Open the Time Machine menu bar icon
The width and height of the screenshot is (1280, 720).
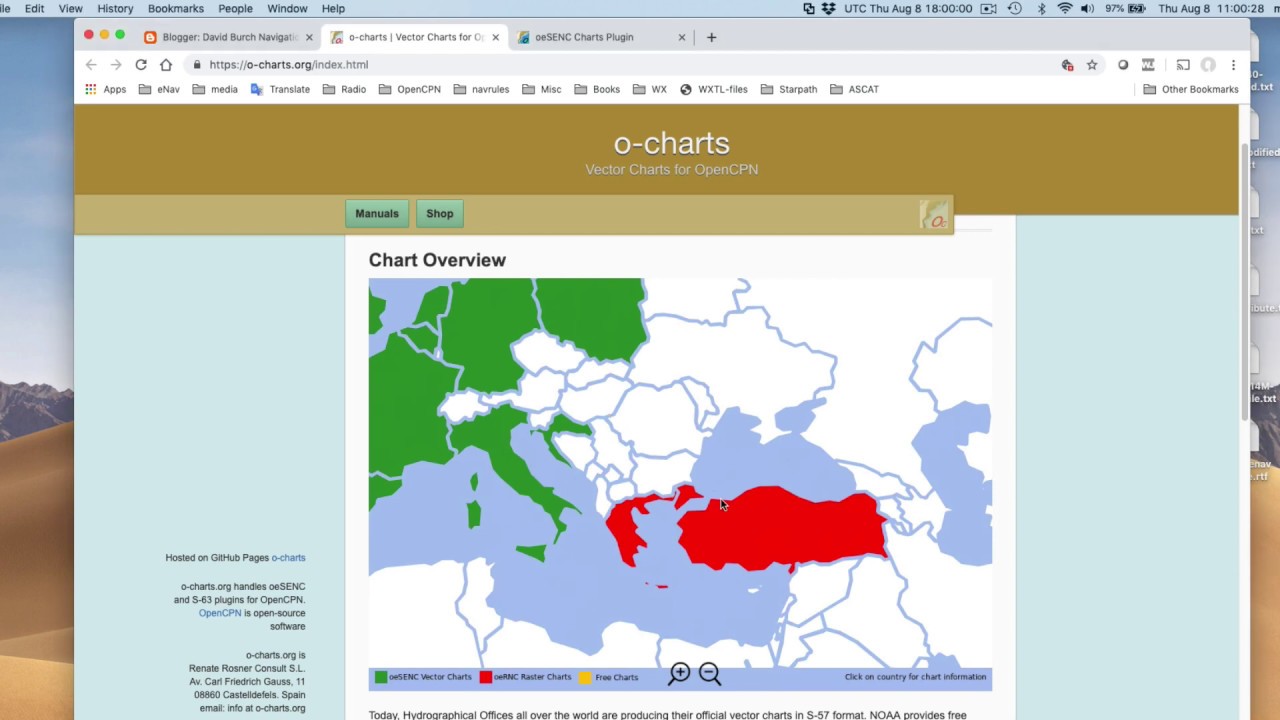[1015, 8]
